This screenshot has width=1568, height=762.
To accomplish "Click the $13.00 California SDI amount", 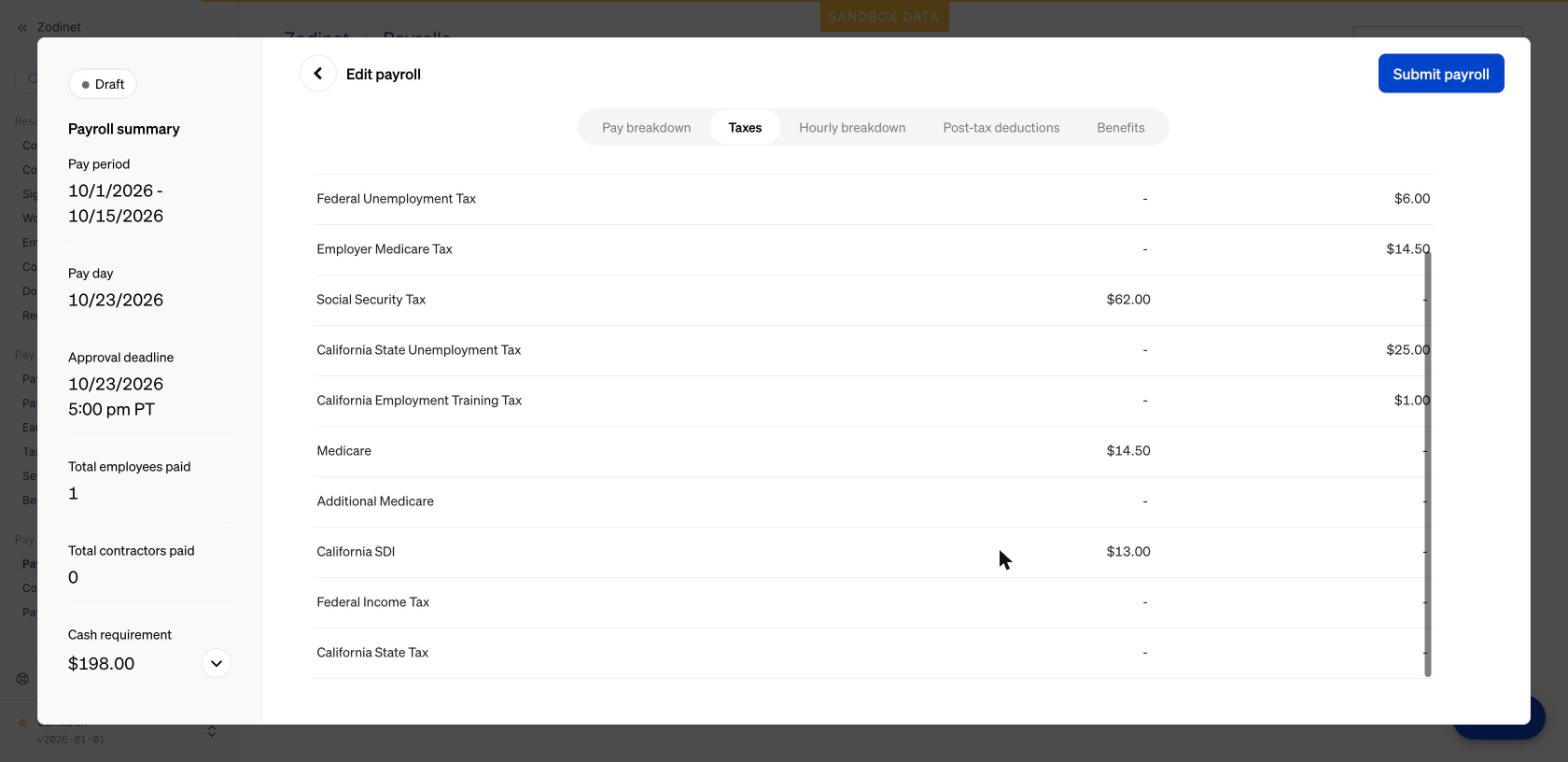I will (1128, 552).
